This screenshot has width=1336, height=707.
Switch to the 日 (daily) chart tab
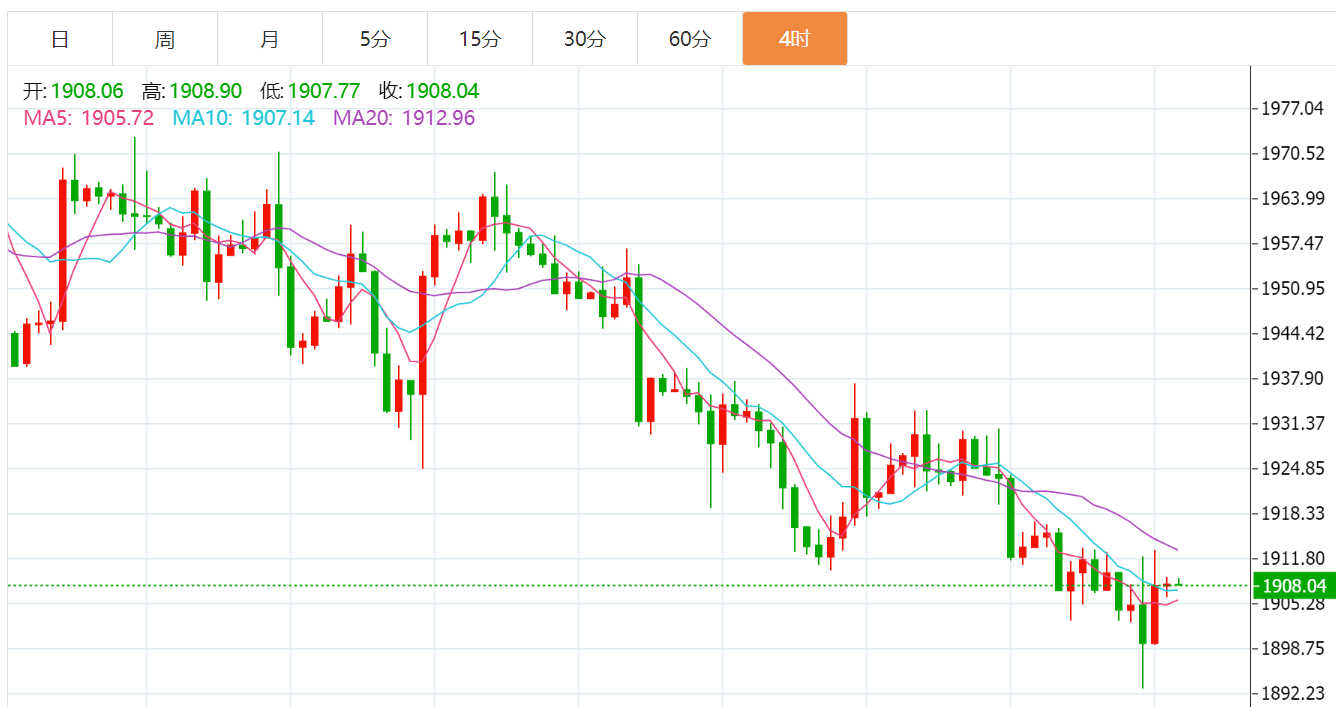[x=60, y=39]
